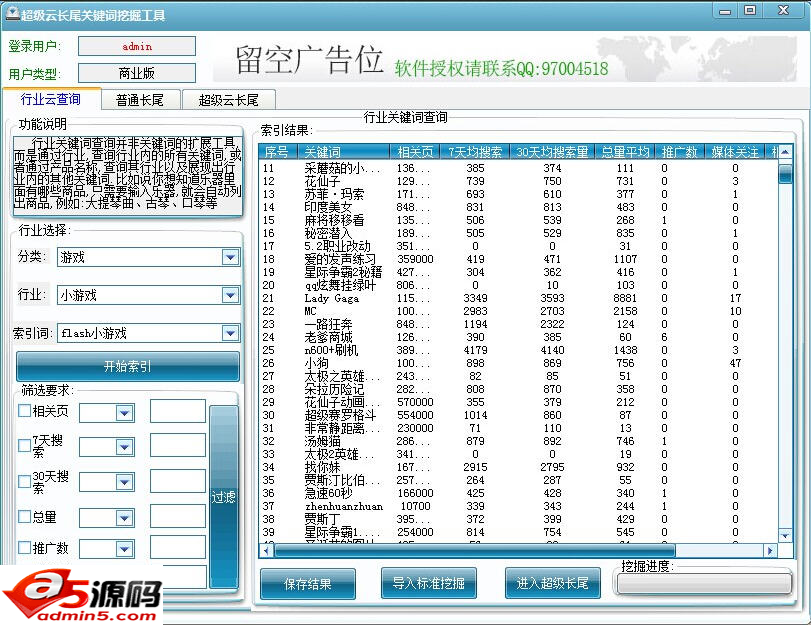Screen dimensions: 811x625
Task: Switch to the 普通长尾 tab
Action: (x=140, y=100)
